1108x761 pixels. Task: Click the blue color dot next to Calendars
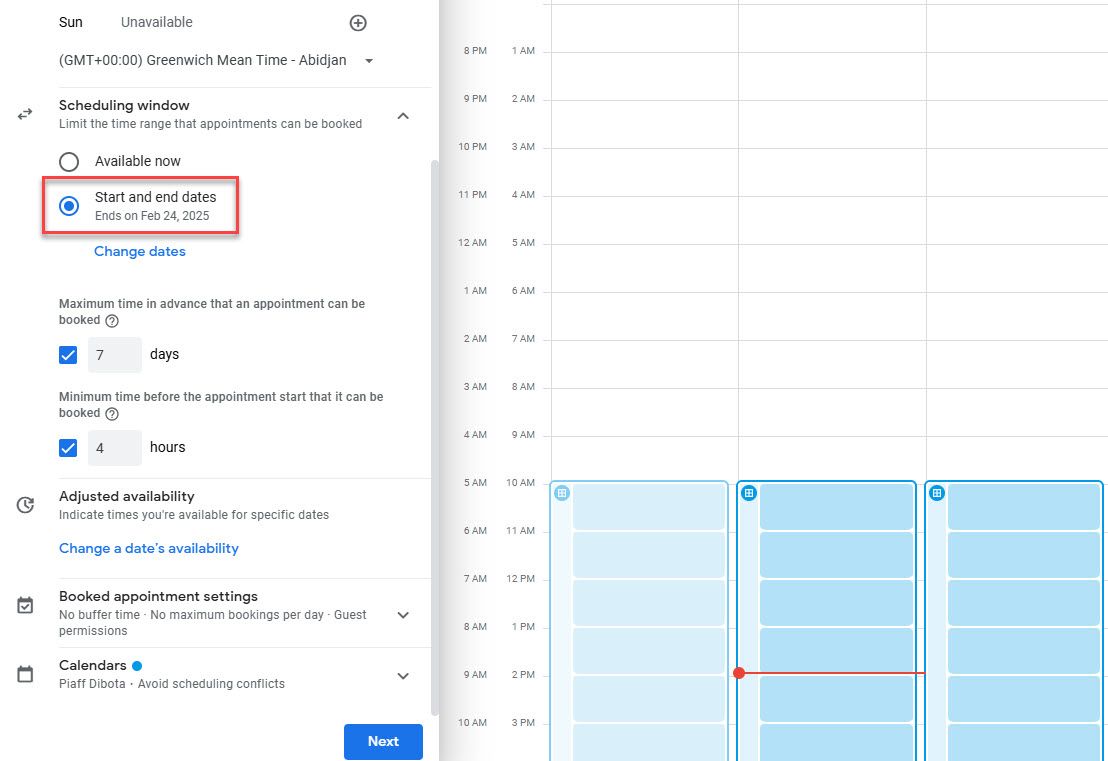coord(135,663)
